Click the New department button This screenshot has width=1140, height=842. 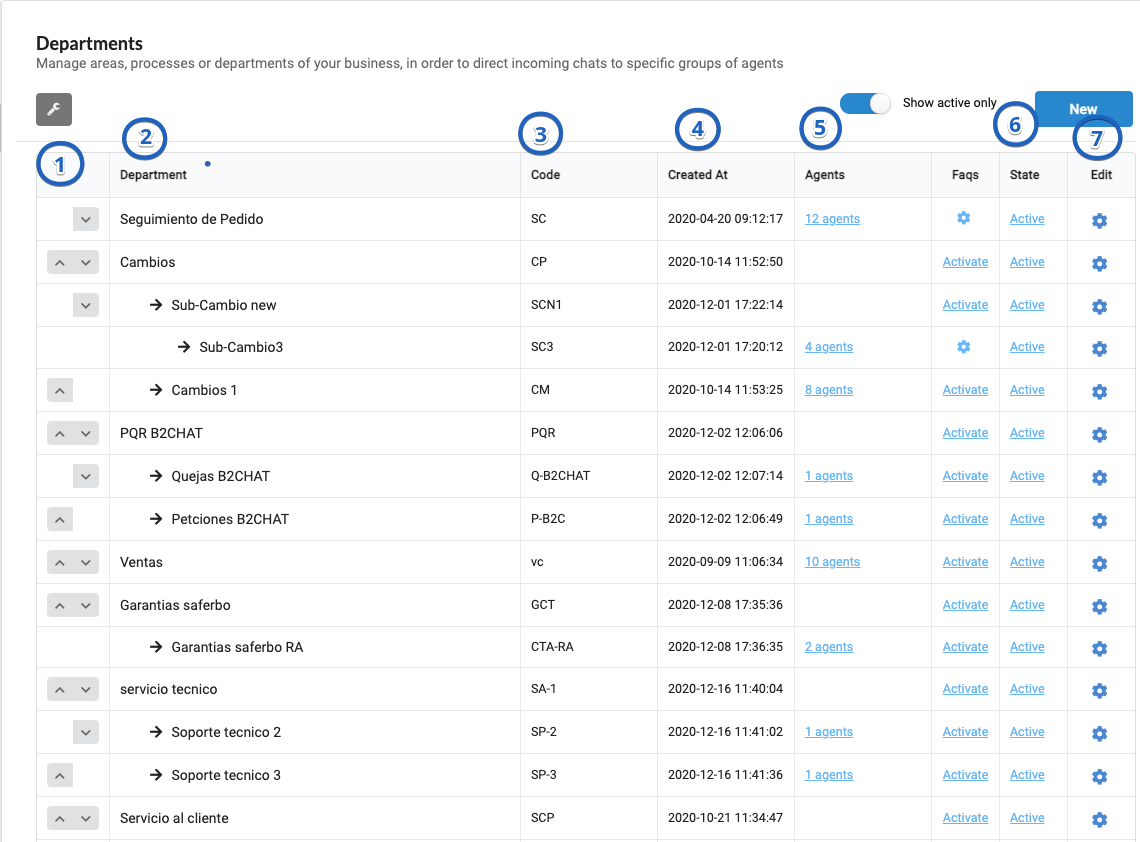[1083, 109]
